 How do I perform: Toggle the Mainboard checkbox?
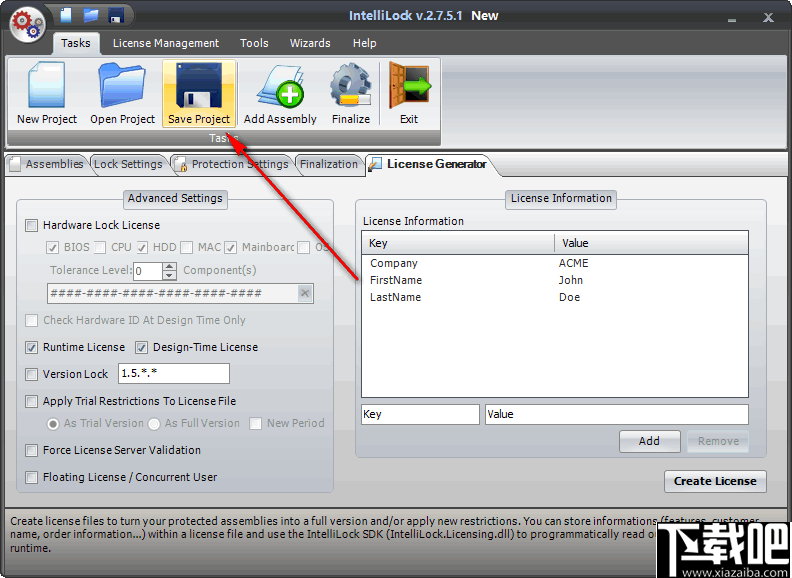[231, 248]
